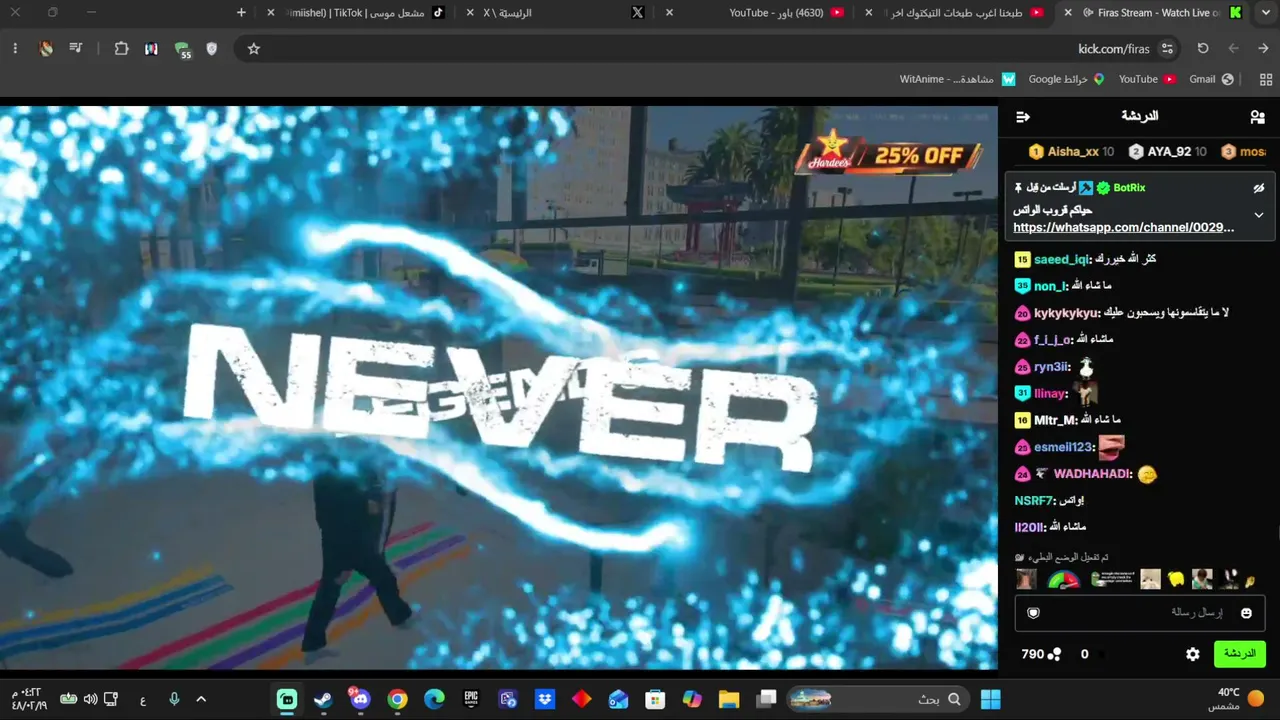
Task: Open chat settings gear icon
Action: [1193, 654]
